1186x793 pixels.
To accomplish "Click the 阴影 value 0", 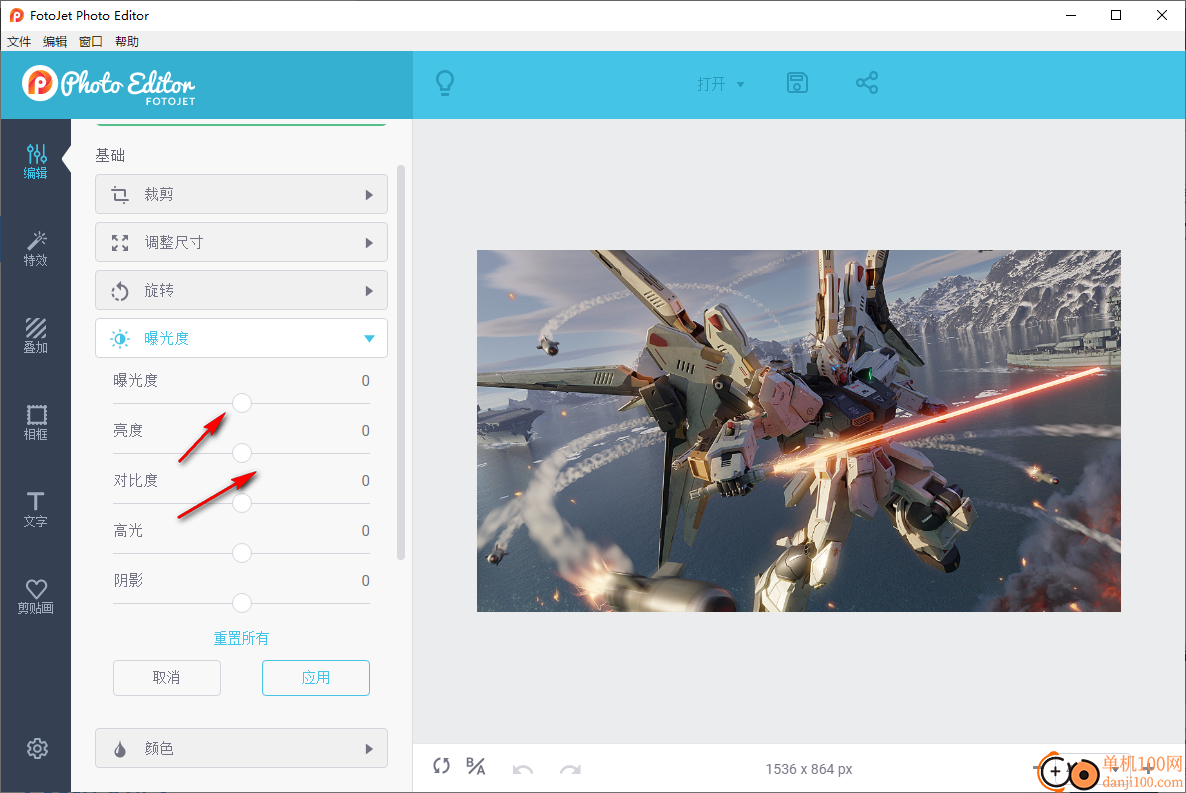I will [x=365, y=580].
